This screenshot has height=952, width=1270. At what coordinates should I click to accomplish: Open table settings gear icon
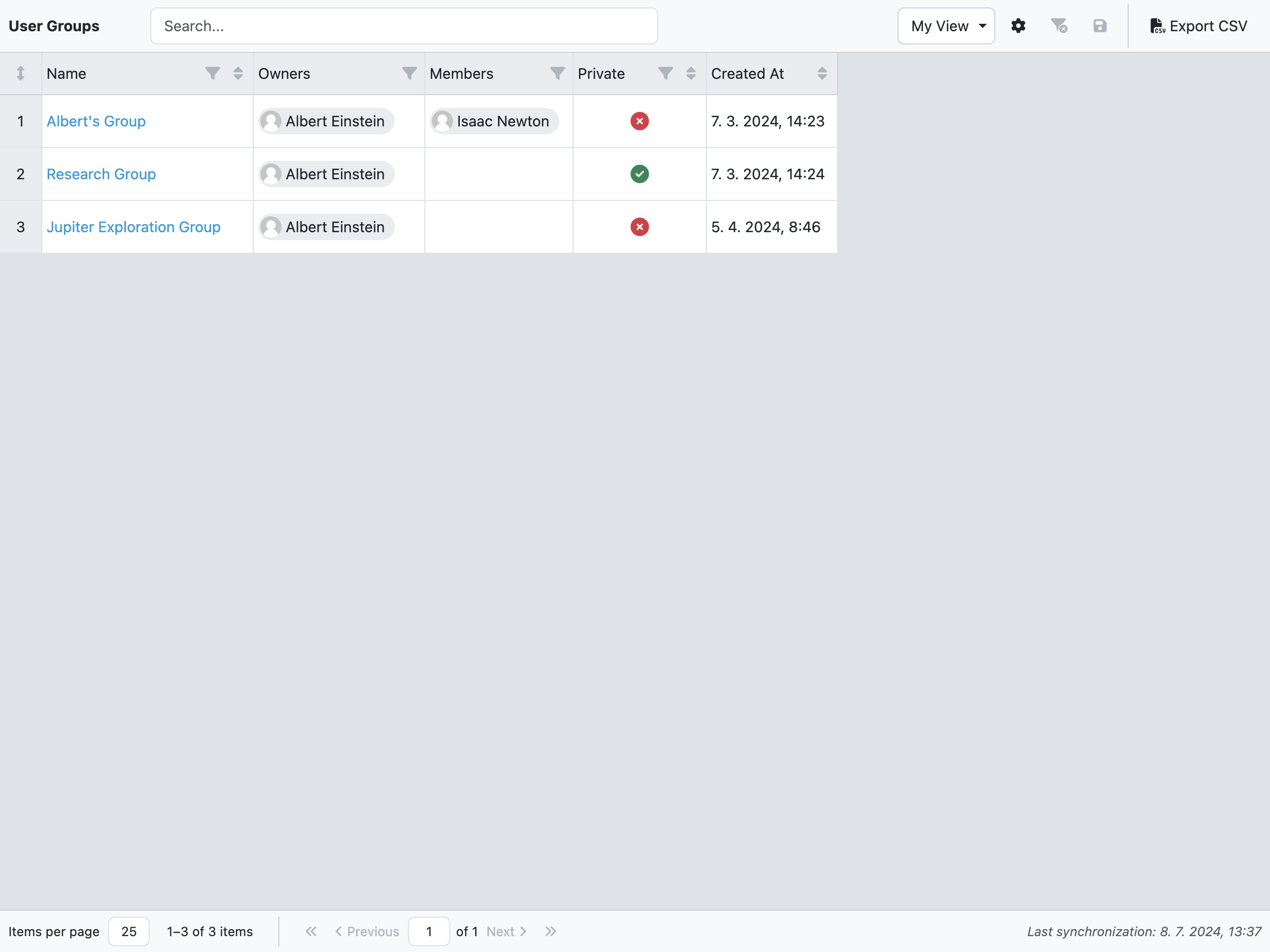[x=1018, y=26]
